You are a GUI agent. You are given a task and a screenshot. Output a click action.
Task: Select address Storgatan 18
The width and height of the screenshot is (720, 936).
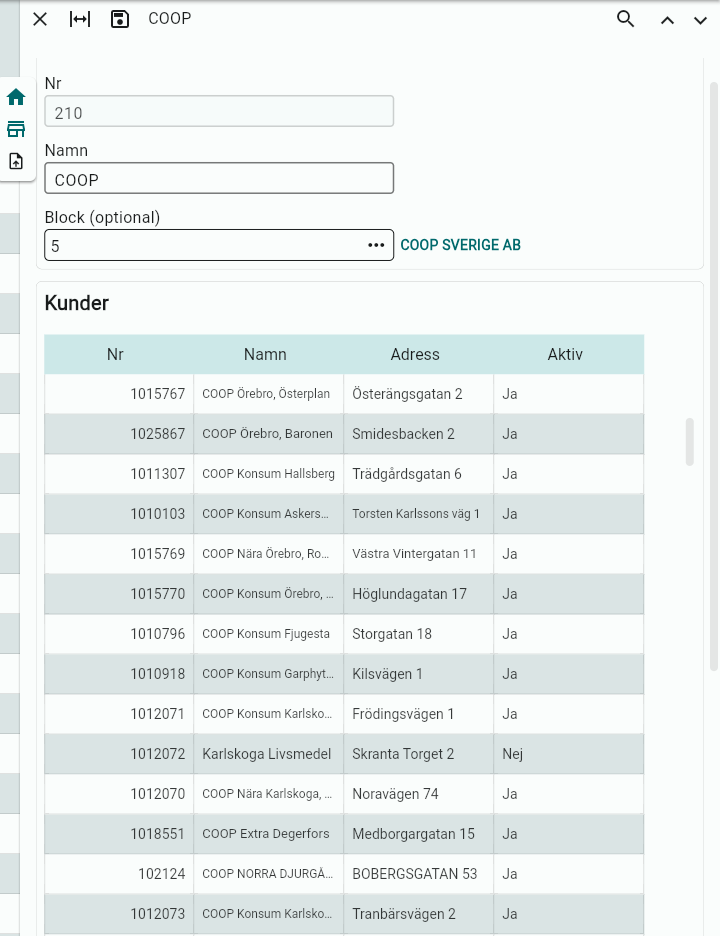(392, 634)
